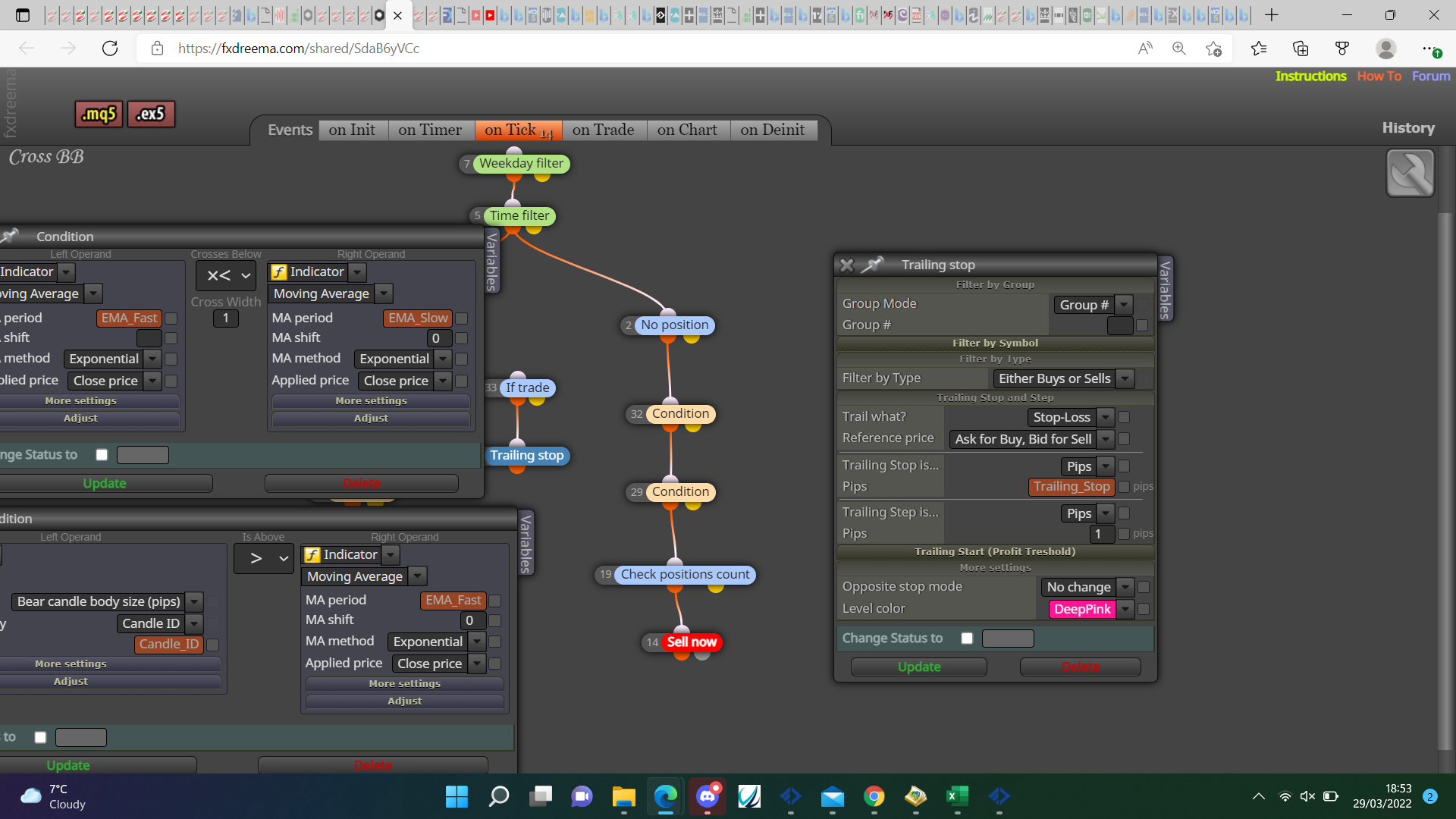Image resolution: width=1456 pixels, height=819 pixels.
Task: Open the Crosses Below operator dropdown
Action: pyautogui.click(x=226, y=276)
